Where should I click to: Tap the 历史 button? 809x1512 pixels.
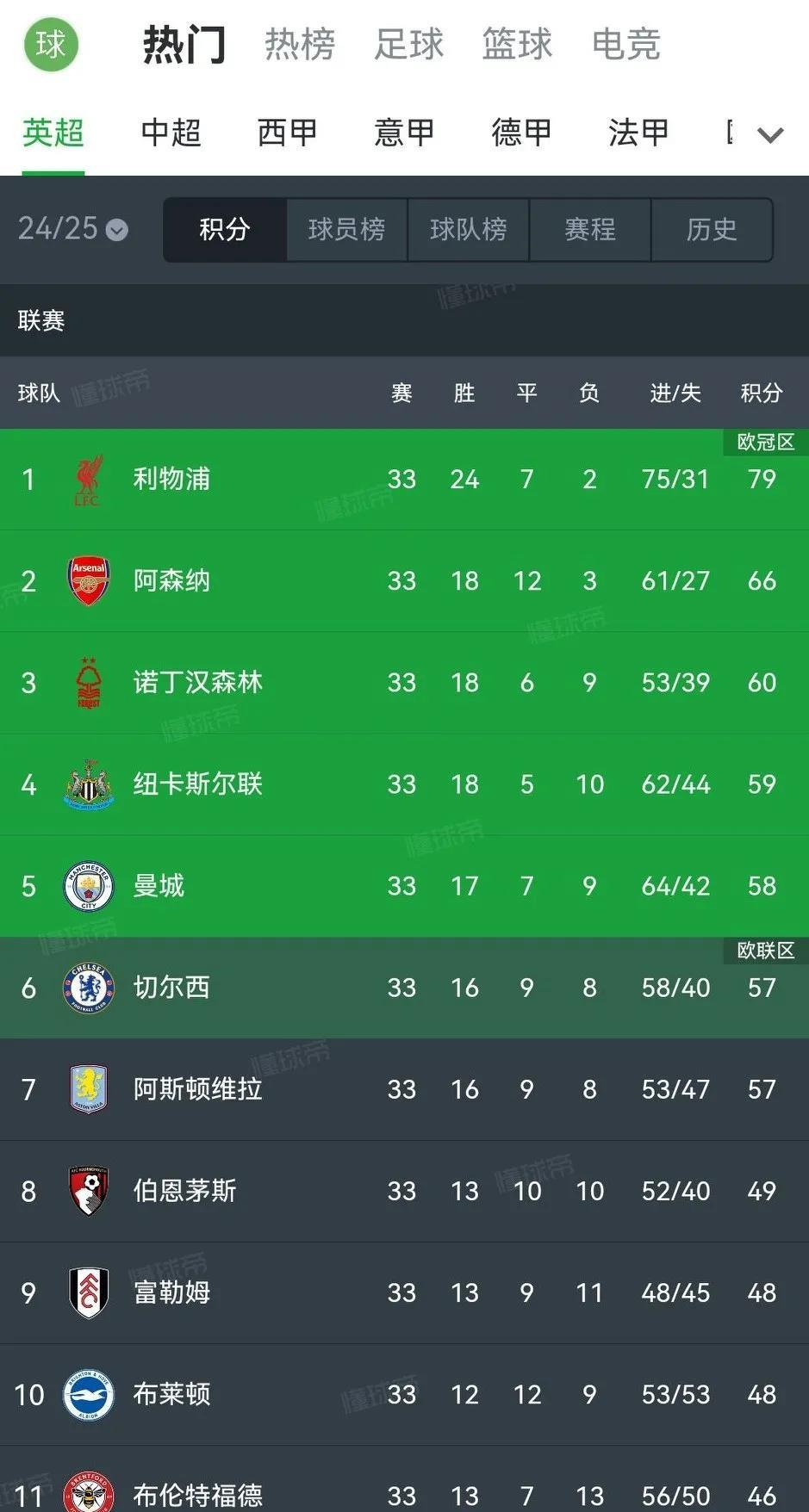[712, 229]
